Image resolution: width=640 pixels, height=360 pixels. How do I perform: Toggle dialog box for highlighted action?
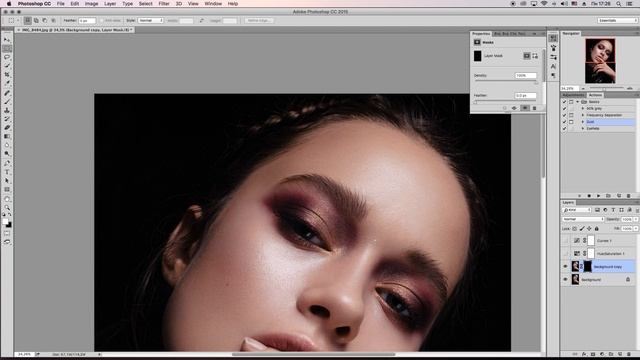coord(571,122)
